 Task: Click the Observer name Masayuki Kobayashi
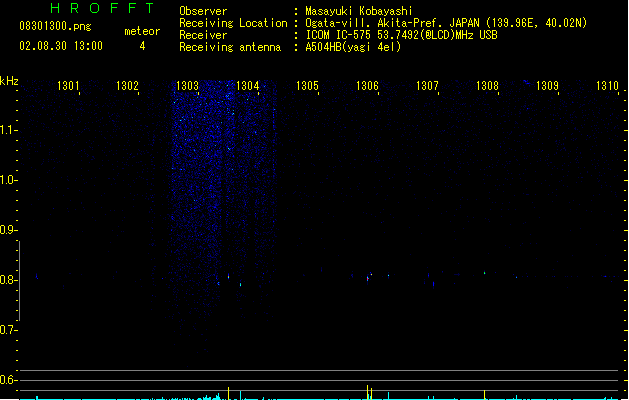click(359, 11)
